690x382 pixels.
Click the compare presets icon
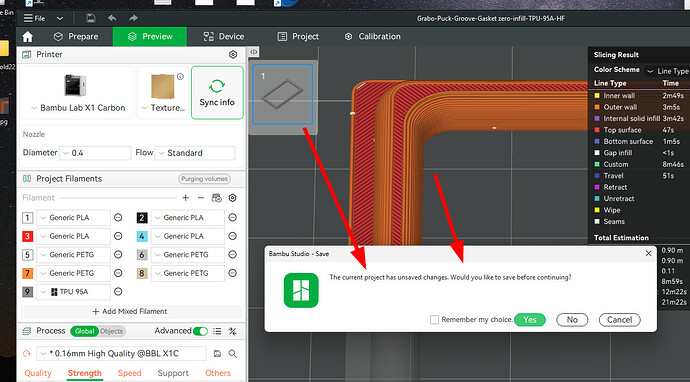[x=233, y=331]
